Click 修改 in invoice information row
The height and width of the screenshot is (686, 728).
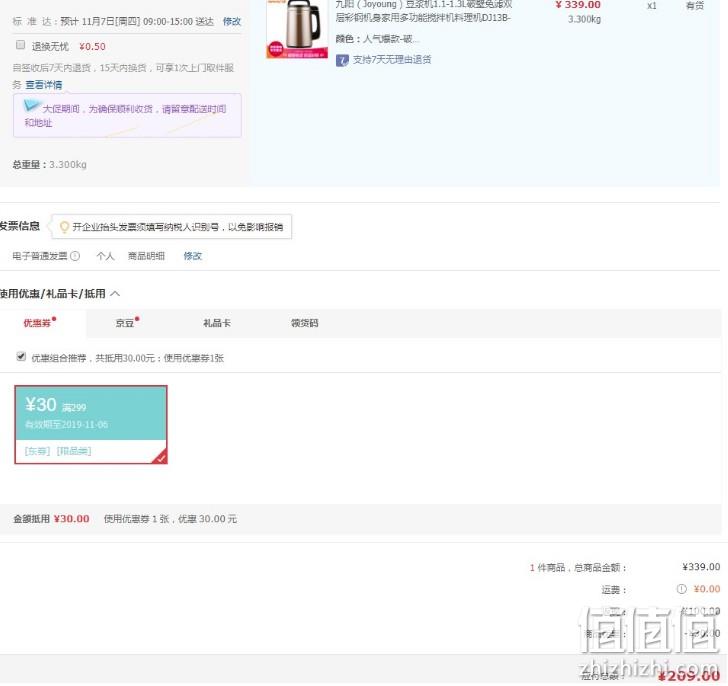point(193,256)
